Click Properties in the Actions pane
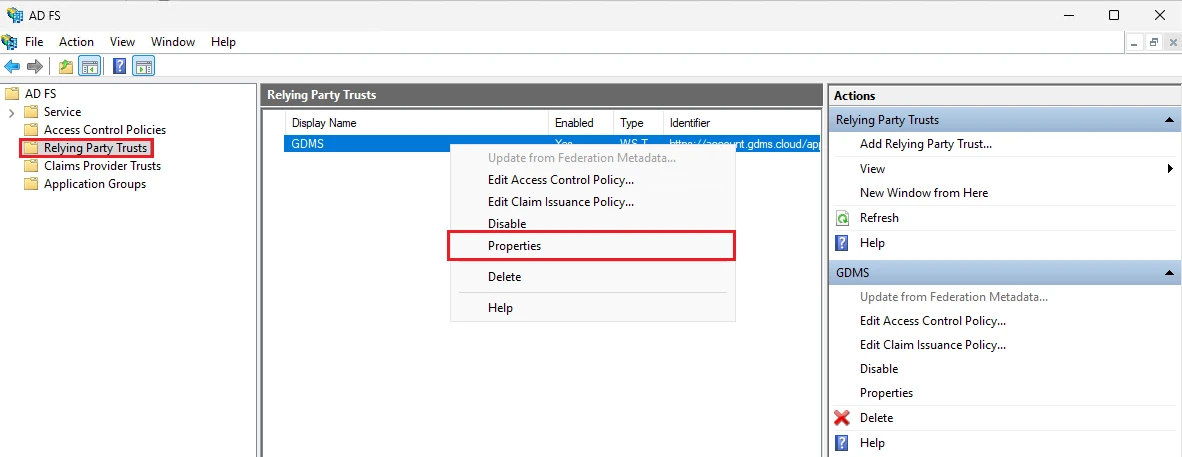This screenshot has height=457, width=1182. pos(886,393)
